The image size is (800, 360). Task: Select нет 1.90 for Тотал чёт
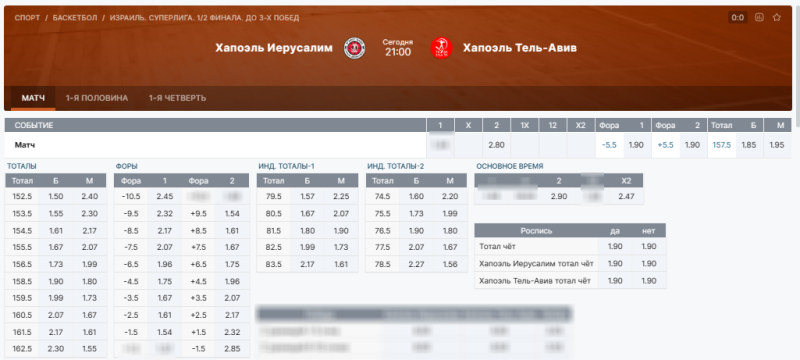pos(649,247)
